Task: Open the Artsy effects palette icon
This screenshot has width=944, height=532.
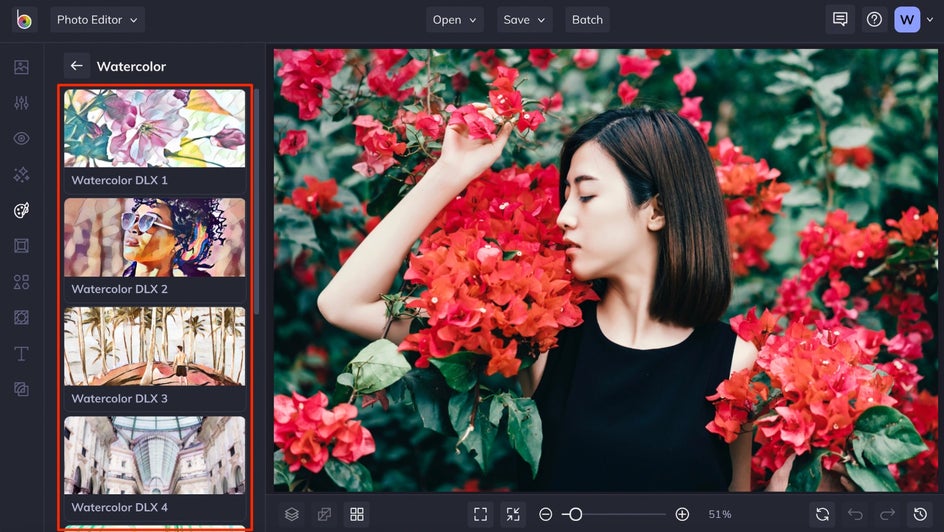Action: [x=21, y=210]
